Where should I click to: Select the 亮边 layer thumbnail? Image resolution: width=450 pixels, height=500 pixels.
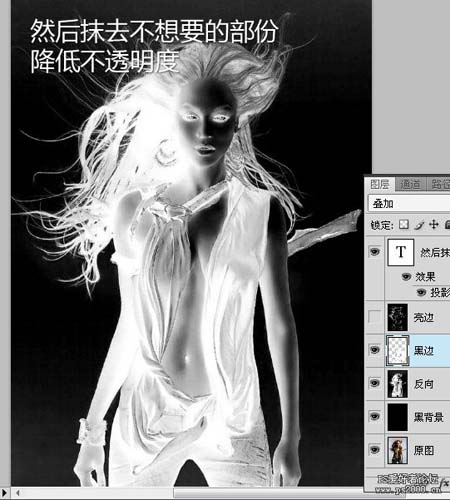[x=398, y=317]
